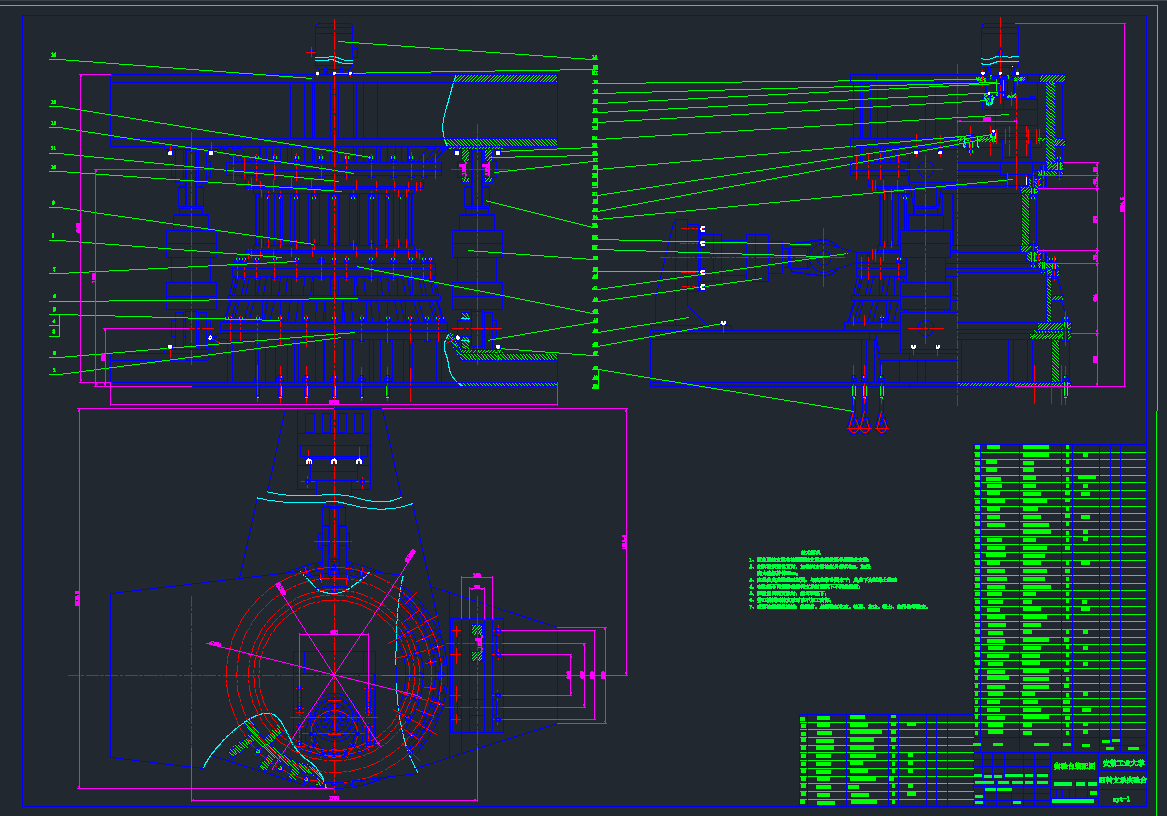
Task: Click the red teardrop hooks below side view
Action: coord(867,422)
